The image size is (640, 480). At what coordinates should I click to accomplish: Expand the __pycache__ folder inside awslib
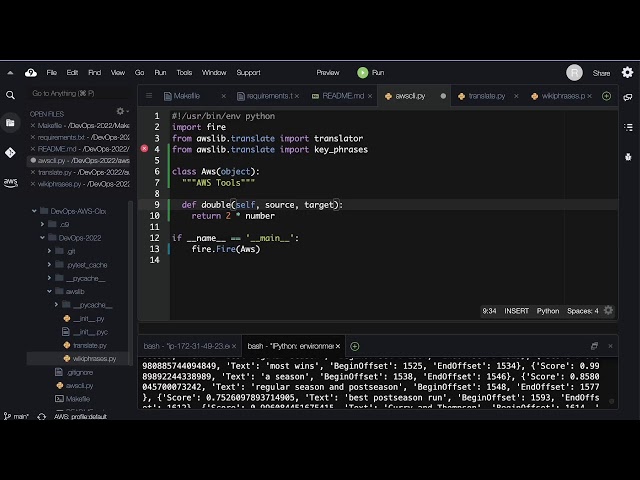(56, 304)
